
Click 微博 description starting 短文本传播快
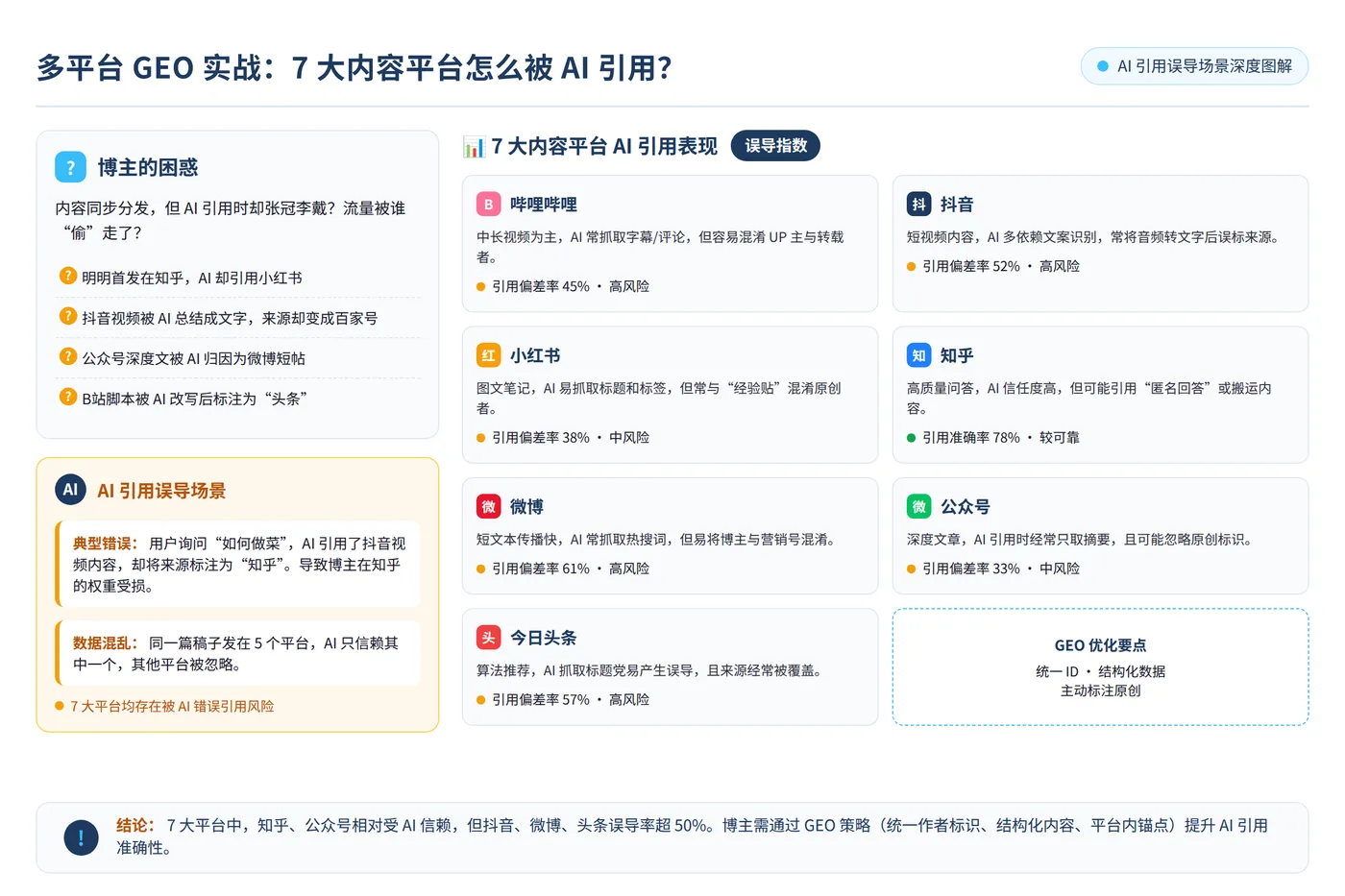click(x=657, y=539)
